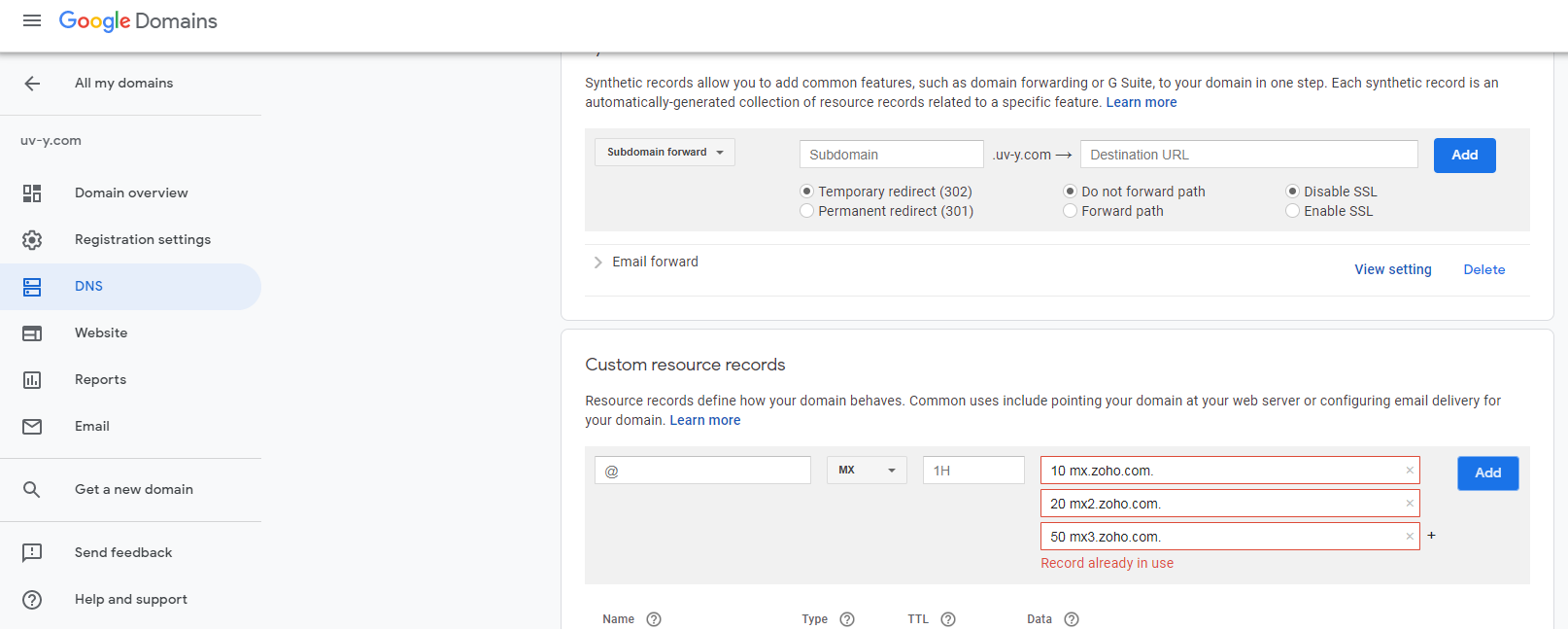1568x630 pixels.
Task: Click the Help and support question icon
Action: click(32, 600)
